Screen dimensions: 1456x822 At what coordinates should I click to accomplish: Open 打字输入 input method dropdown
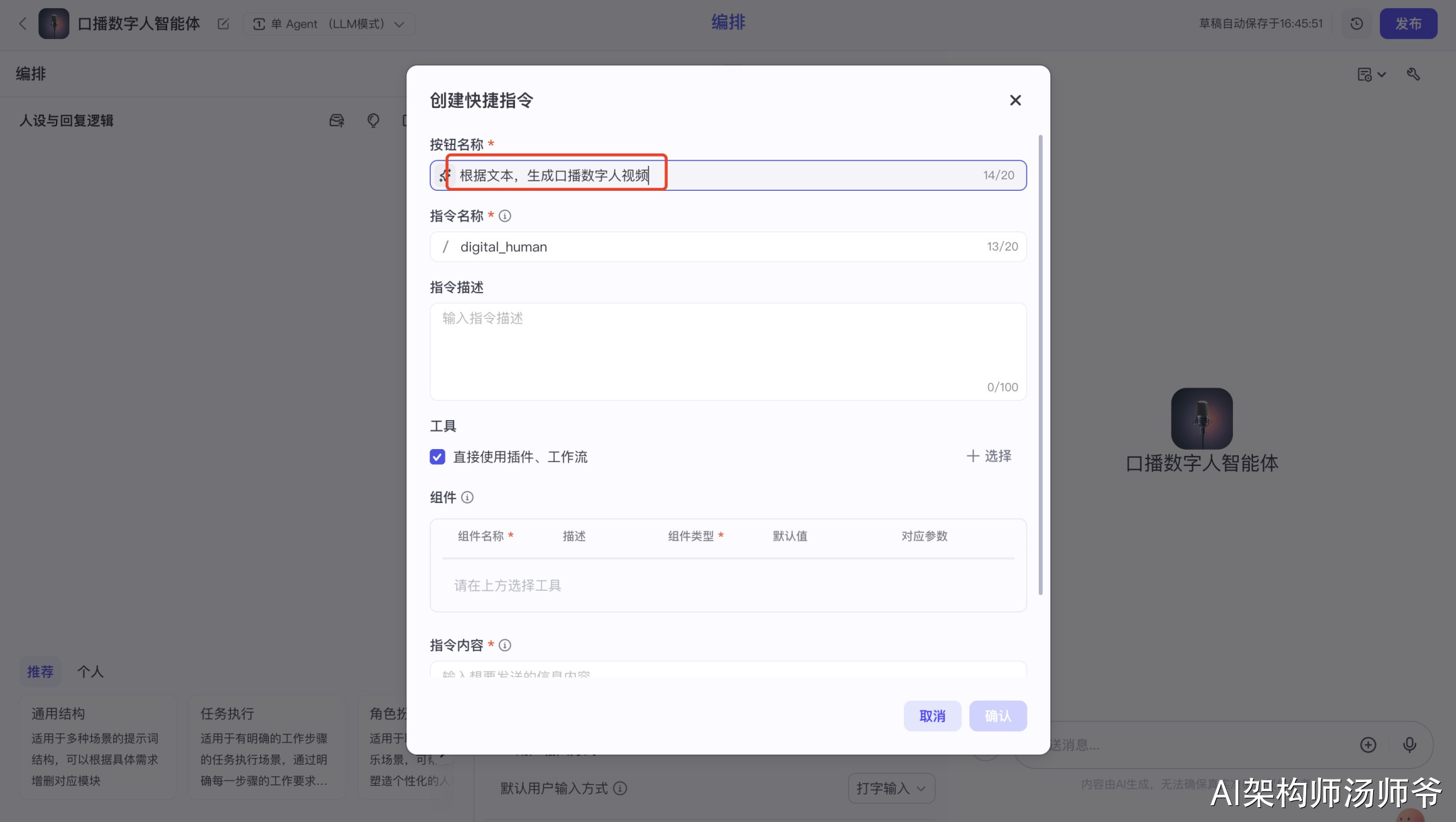pyautogui.click(x=890, y=788)
